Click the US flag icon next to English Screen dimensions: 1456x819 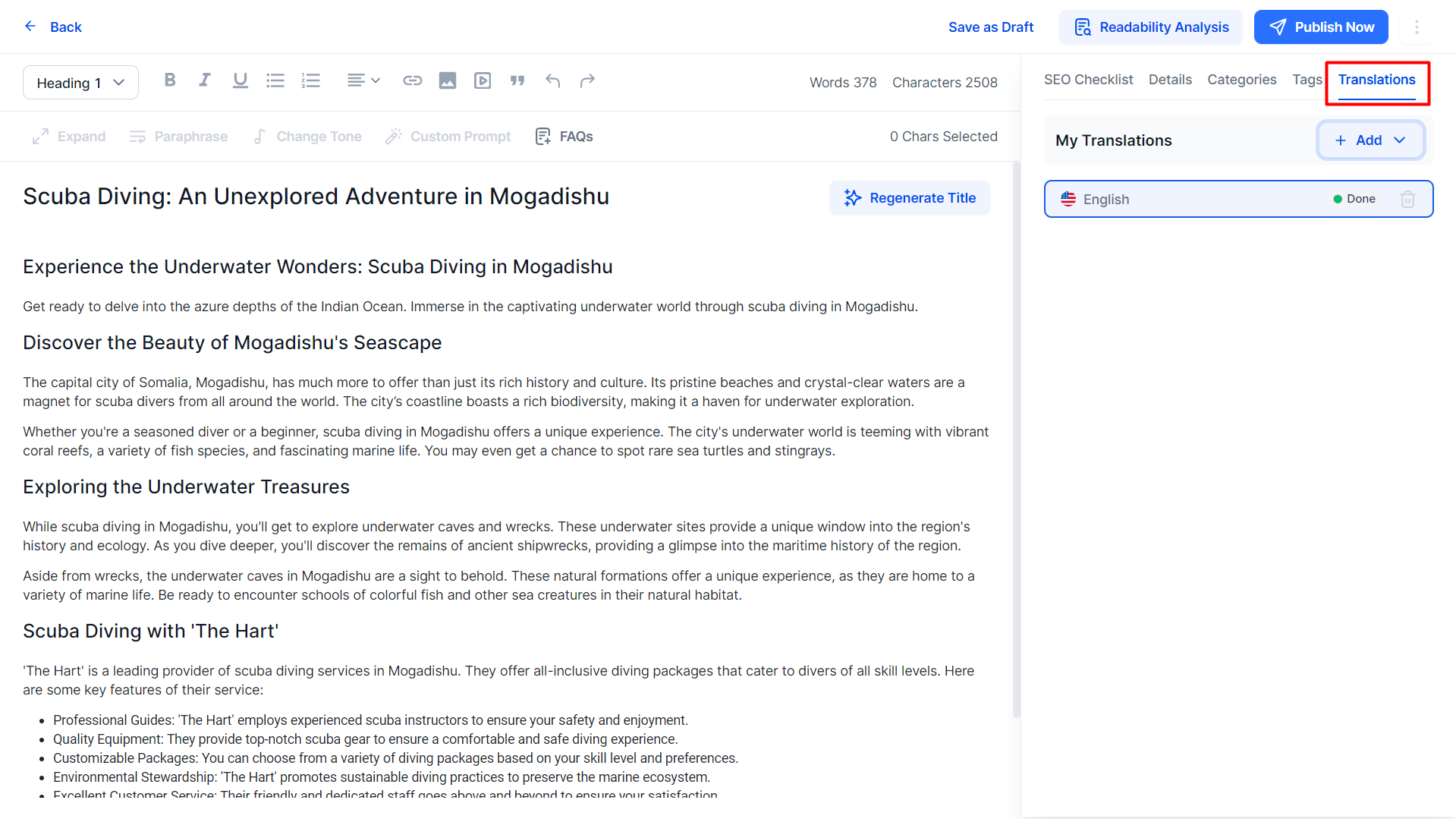tap(1068, 199)
